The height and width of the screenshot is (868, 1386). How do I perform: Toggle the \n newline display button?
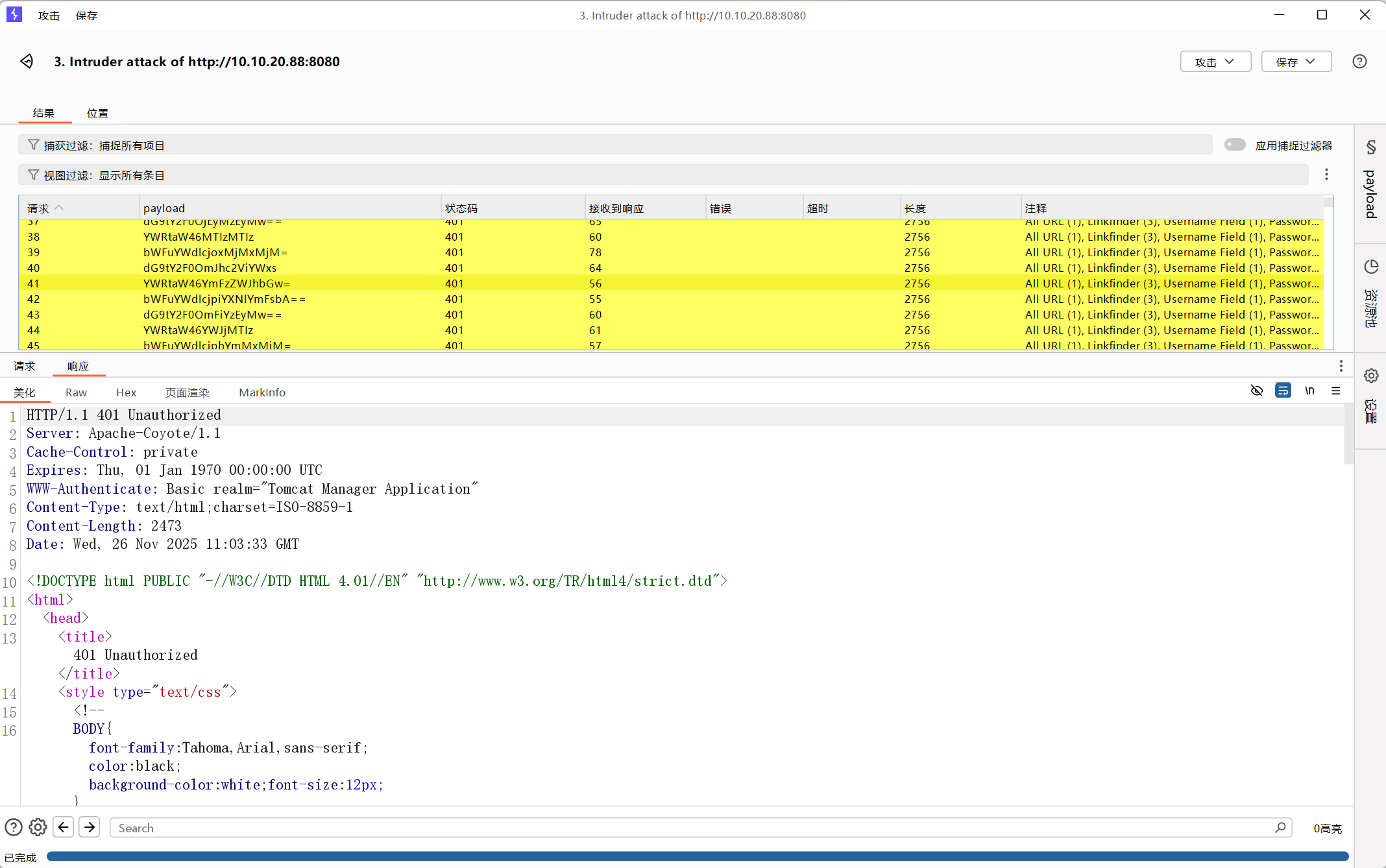(x=1309, y=391)
